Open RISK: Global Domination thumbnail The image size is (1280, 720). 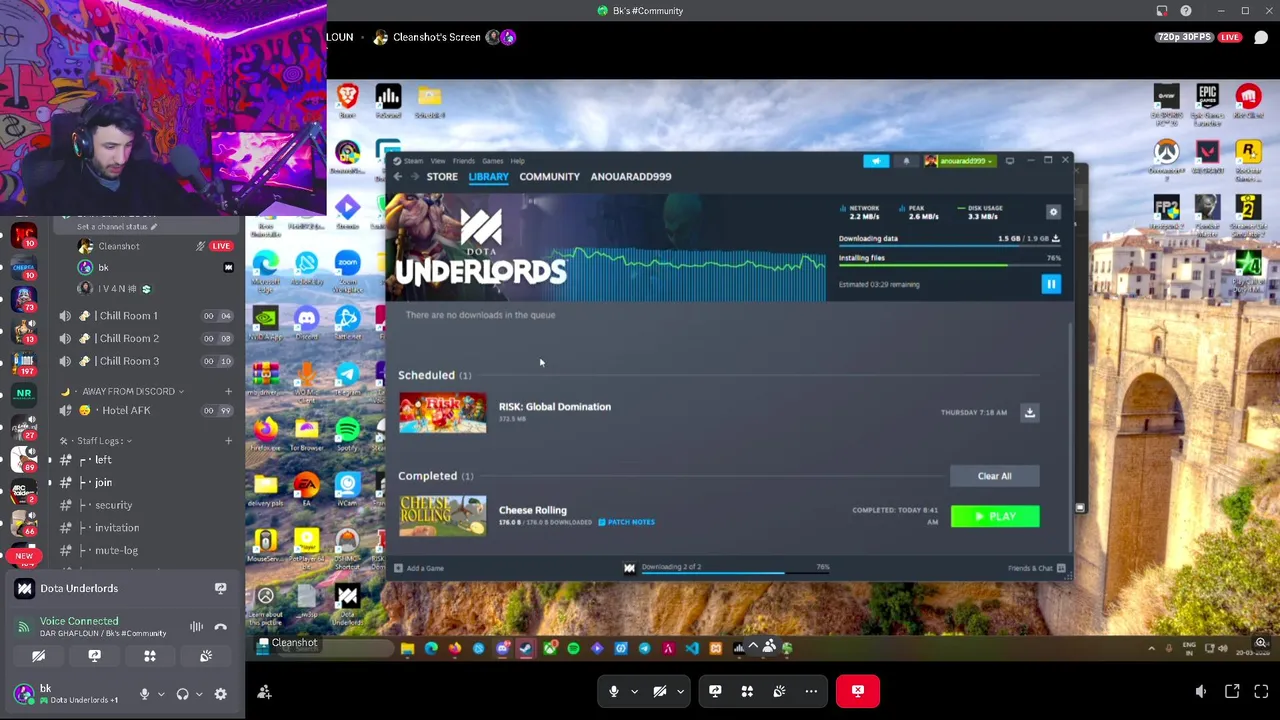point(442,413)
